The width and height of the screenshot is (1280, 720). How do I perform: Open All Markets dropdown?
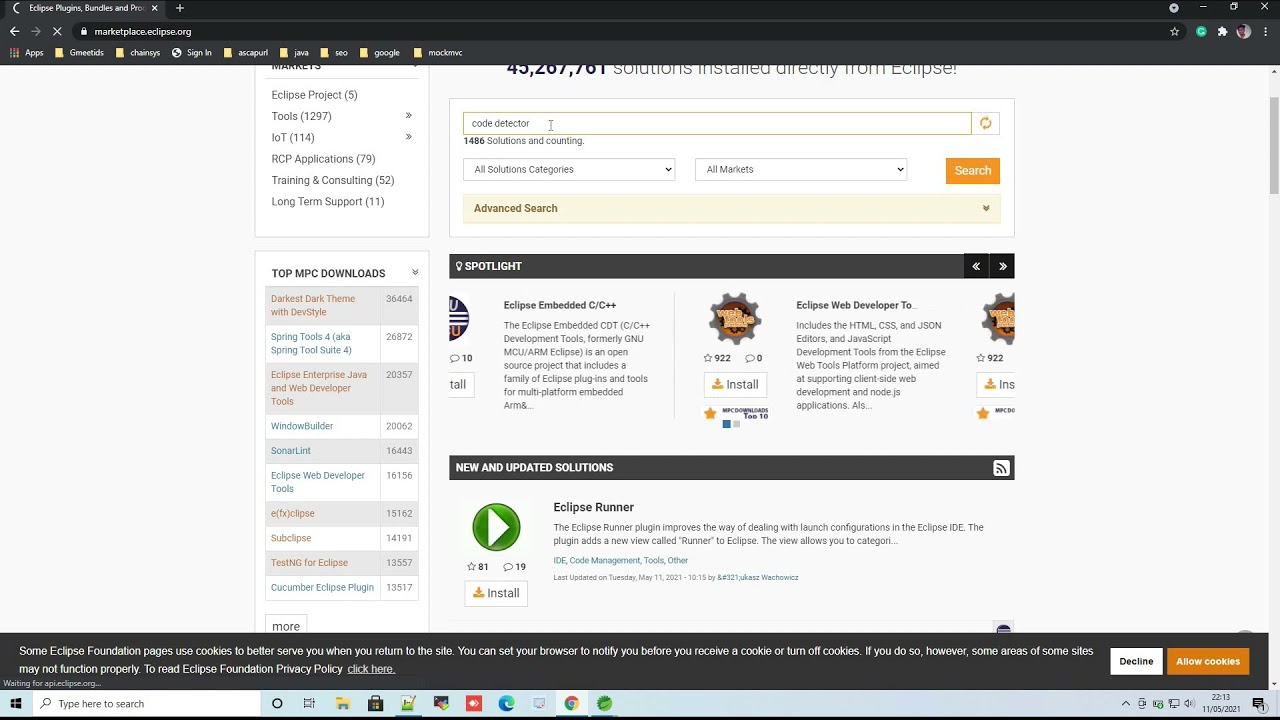pyautogui.click(x=801, y=169)
